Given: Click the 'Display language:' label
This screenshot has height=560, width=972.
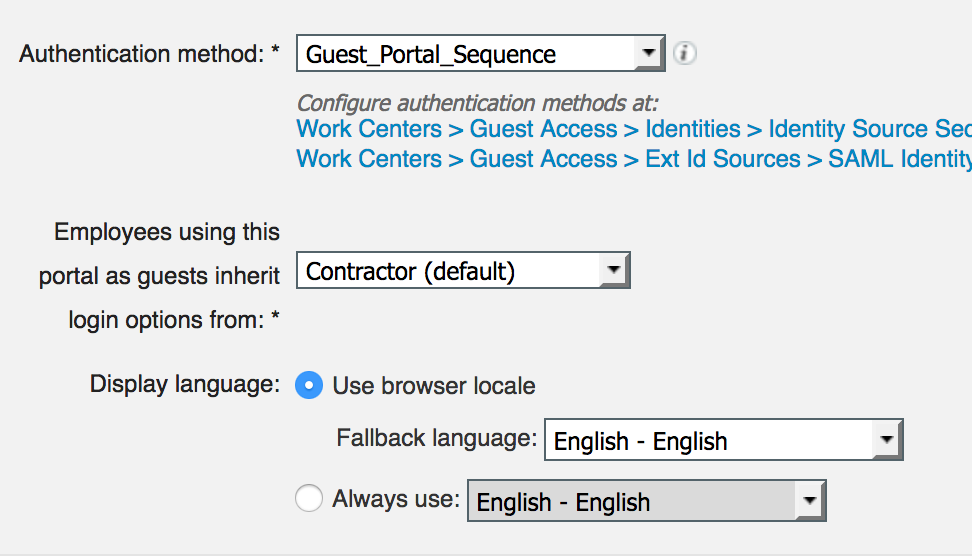Looking at the screenshot, I should (185, 384).
